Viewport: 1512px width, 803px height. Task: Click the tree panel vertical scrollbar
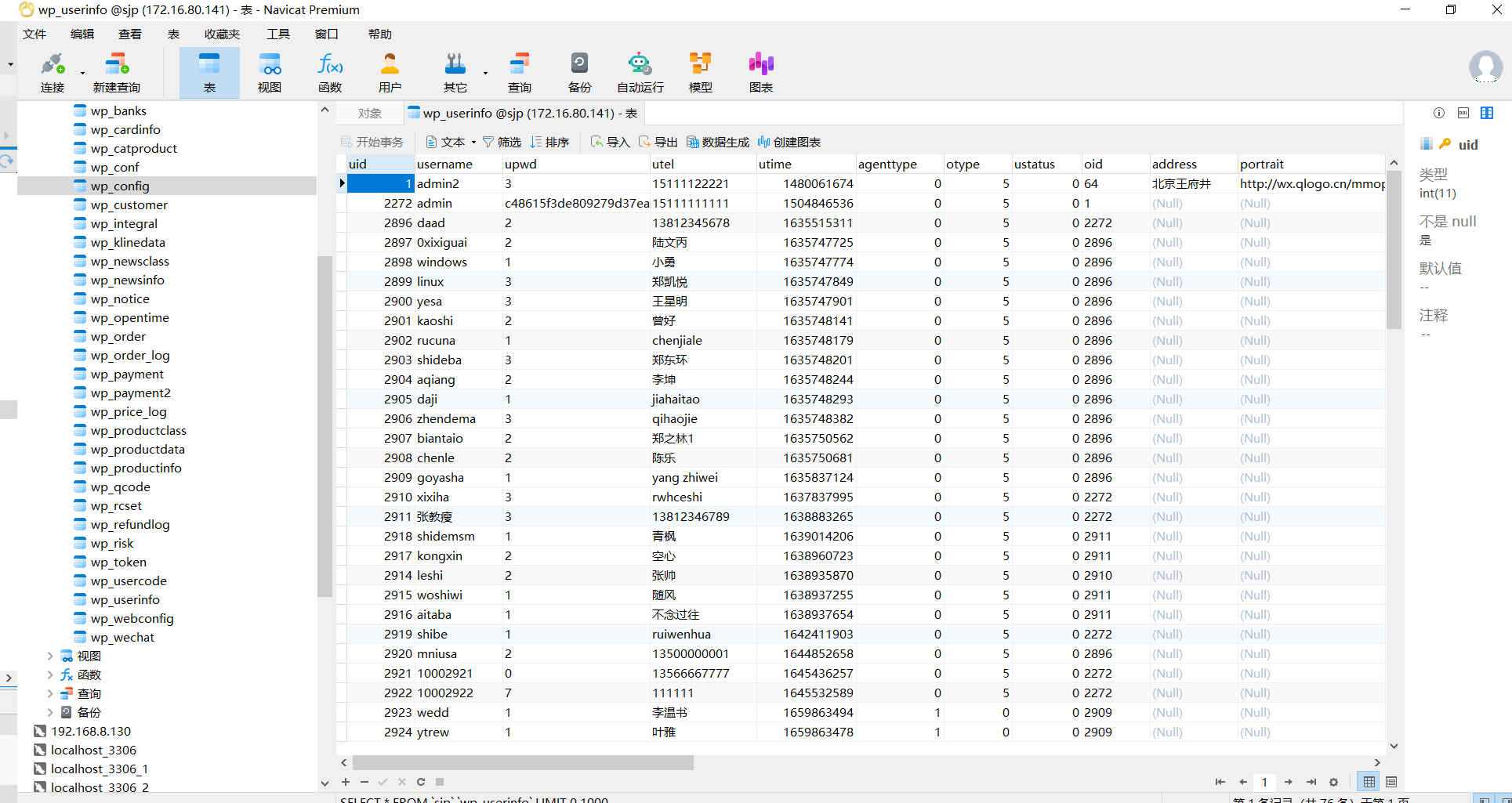pyautogui.click(x=325, y=426)
